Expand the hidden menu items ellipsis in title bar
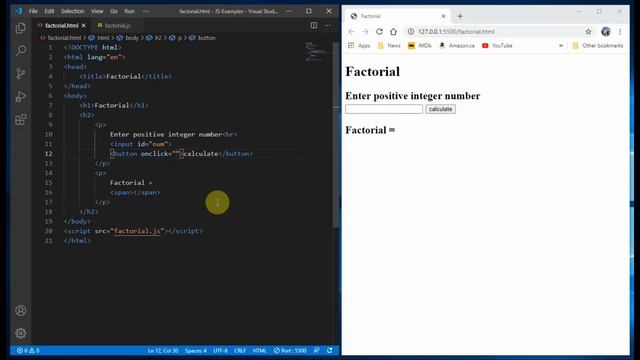 (146, 11)
